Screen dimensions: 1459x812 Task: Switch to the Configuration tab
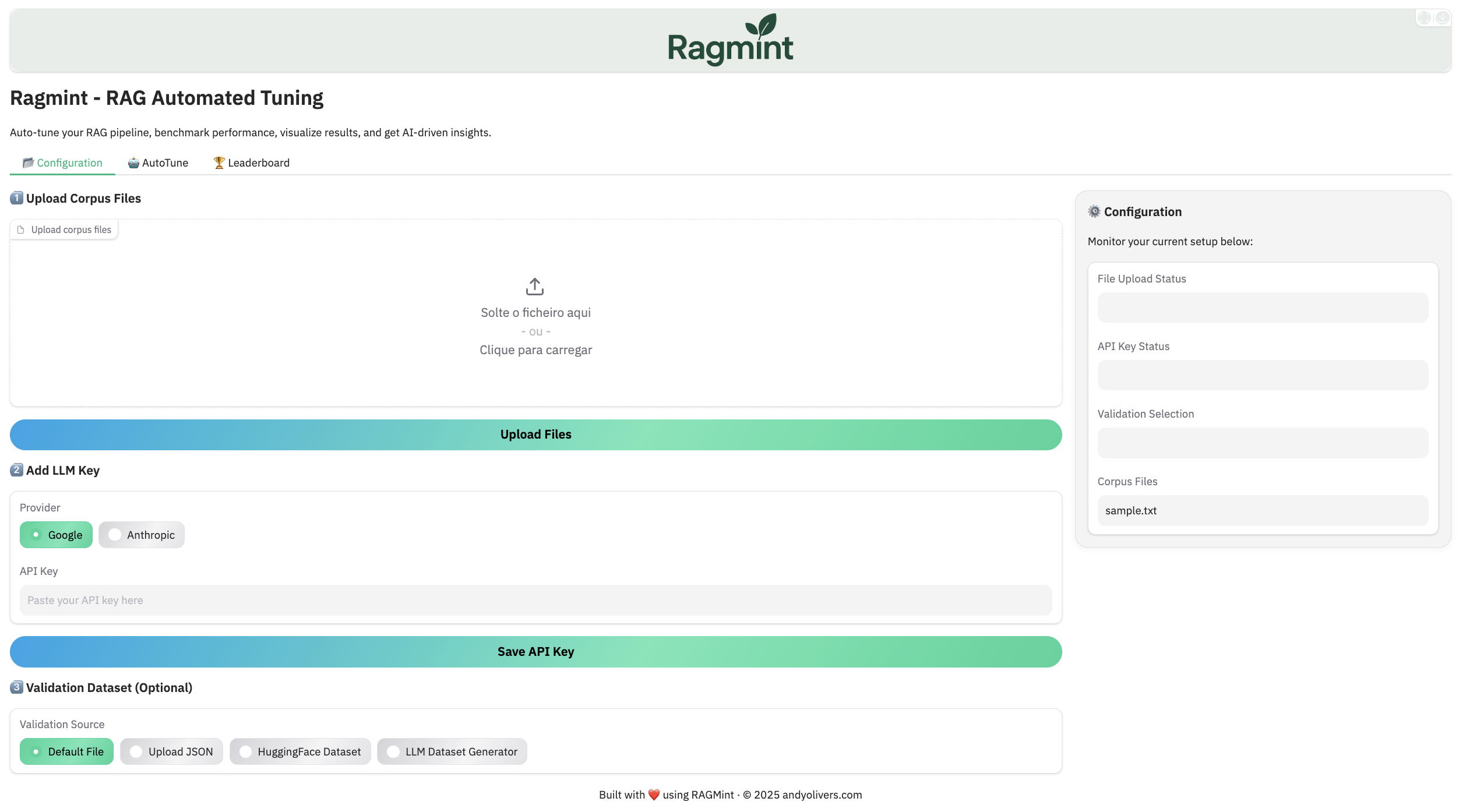62,163
